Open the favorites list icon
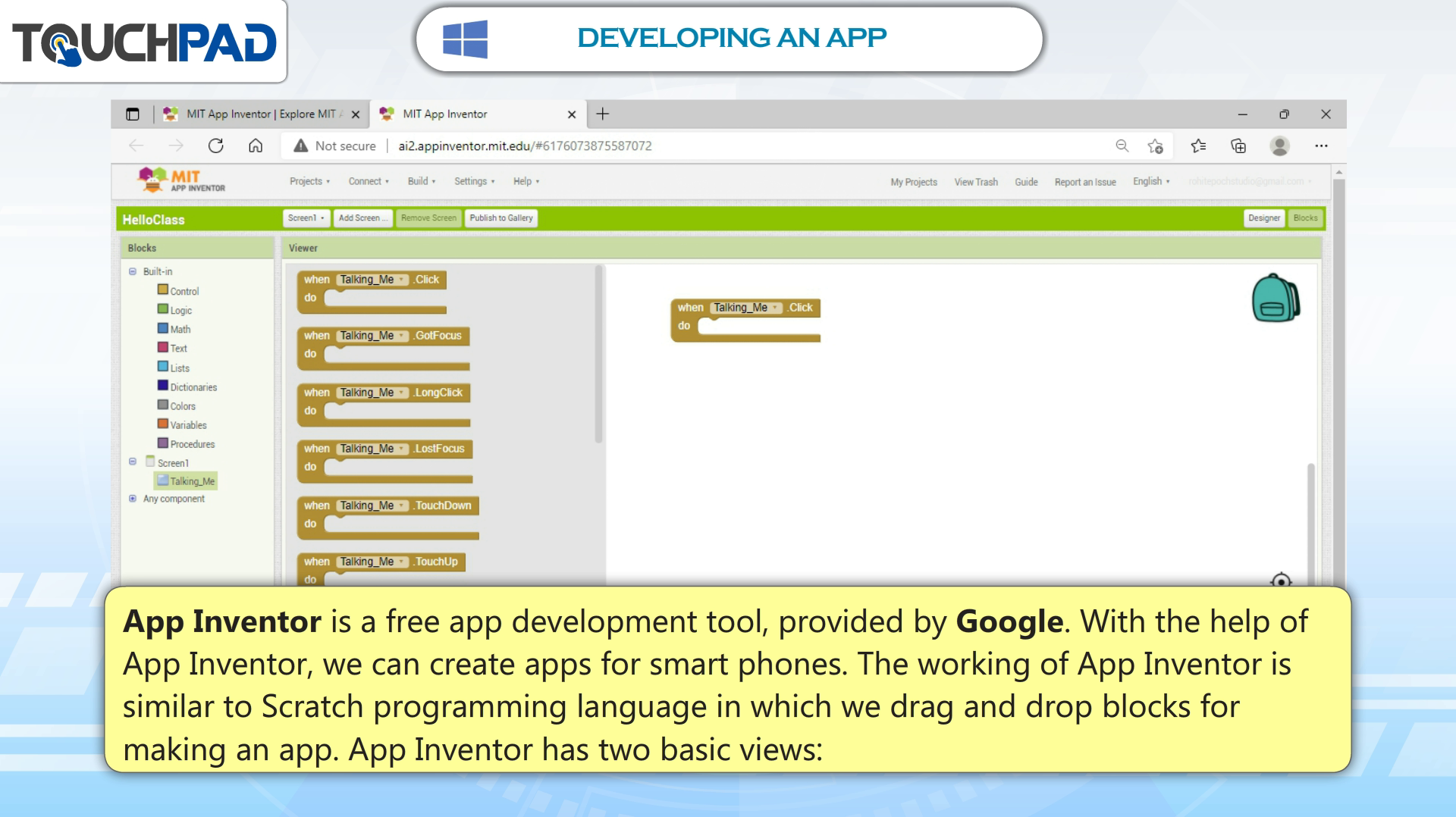1456x817 pixels. (x=1199, y=146)
